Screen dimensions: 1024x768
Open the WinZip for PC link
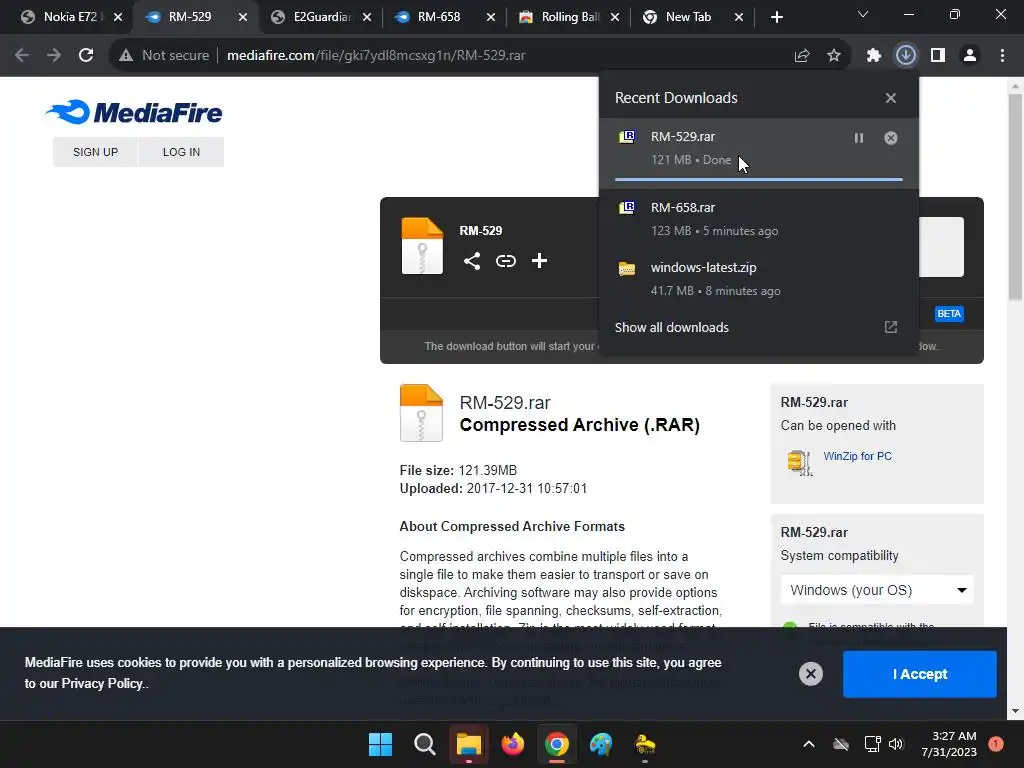(857, 456)
